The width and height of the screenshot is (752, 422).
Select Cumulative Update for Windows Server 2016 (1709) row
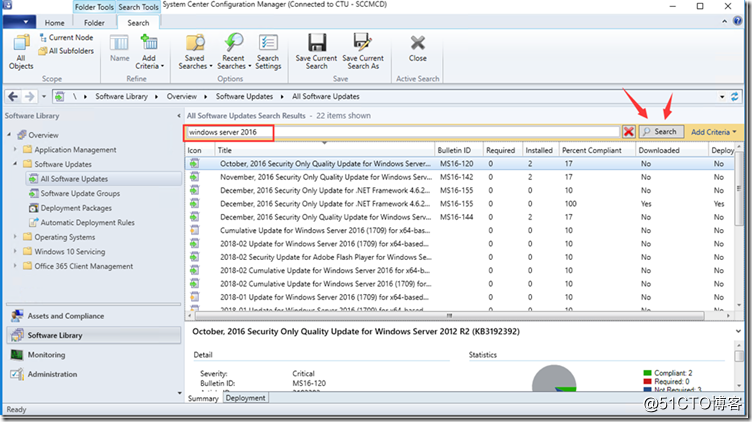(459, 230)
